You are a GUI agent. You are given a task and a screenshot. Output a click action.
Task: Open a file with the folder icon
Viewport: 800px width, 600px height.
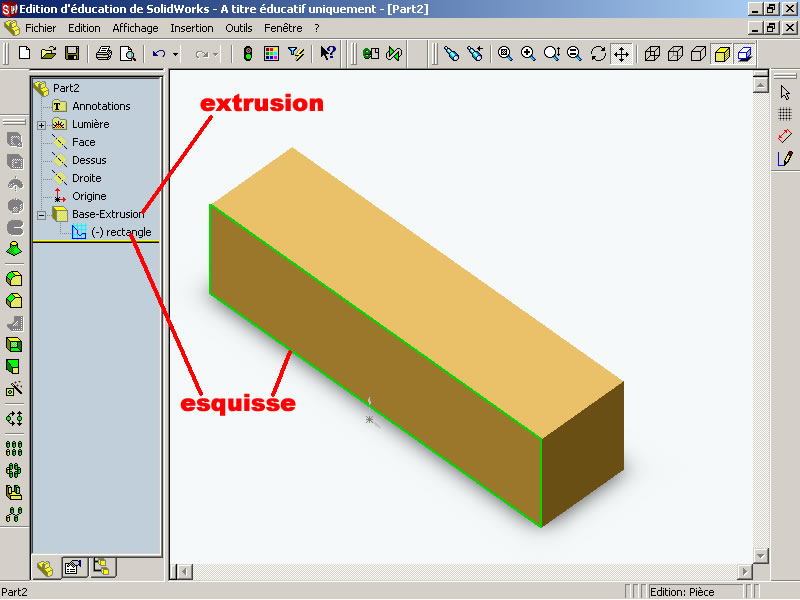click(48, 54)
